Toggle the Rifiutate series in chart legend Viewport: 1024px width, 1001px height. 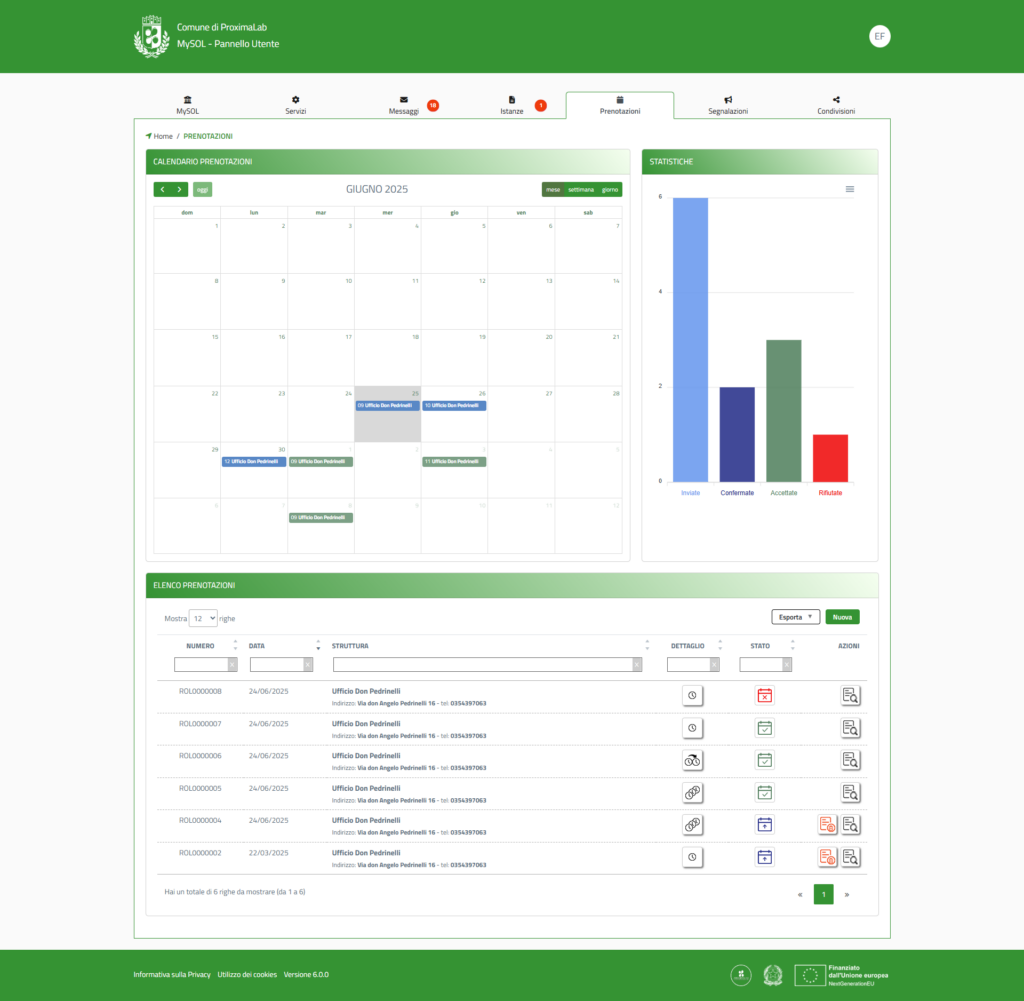(830, 493)
